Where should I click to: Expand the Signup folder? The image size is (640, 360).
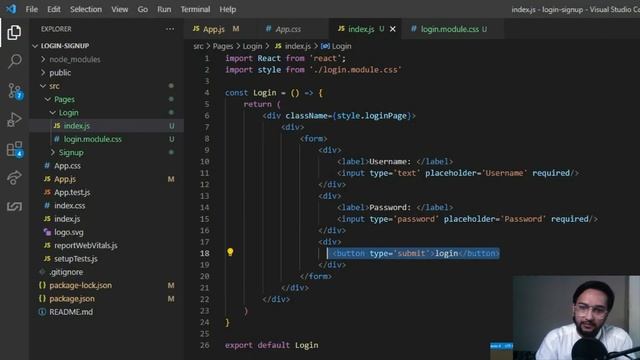pos(53,152)
